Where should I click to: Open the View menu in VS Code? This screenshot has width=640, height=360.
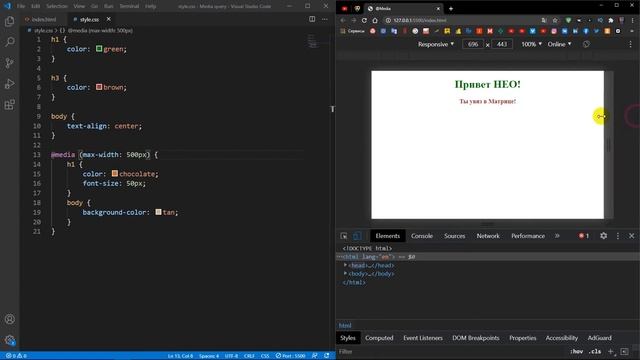79,6
